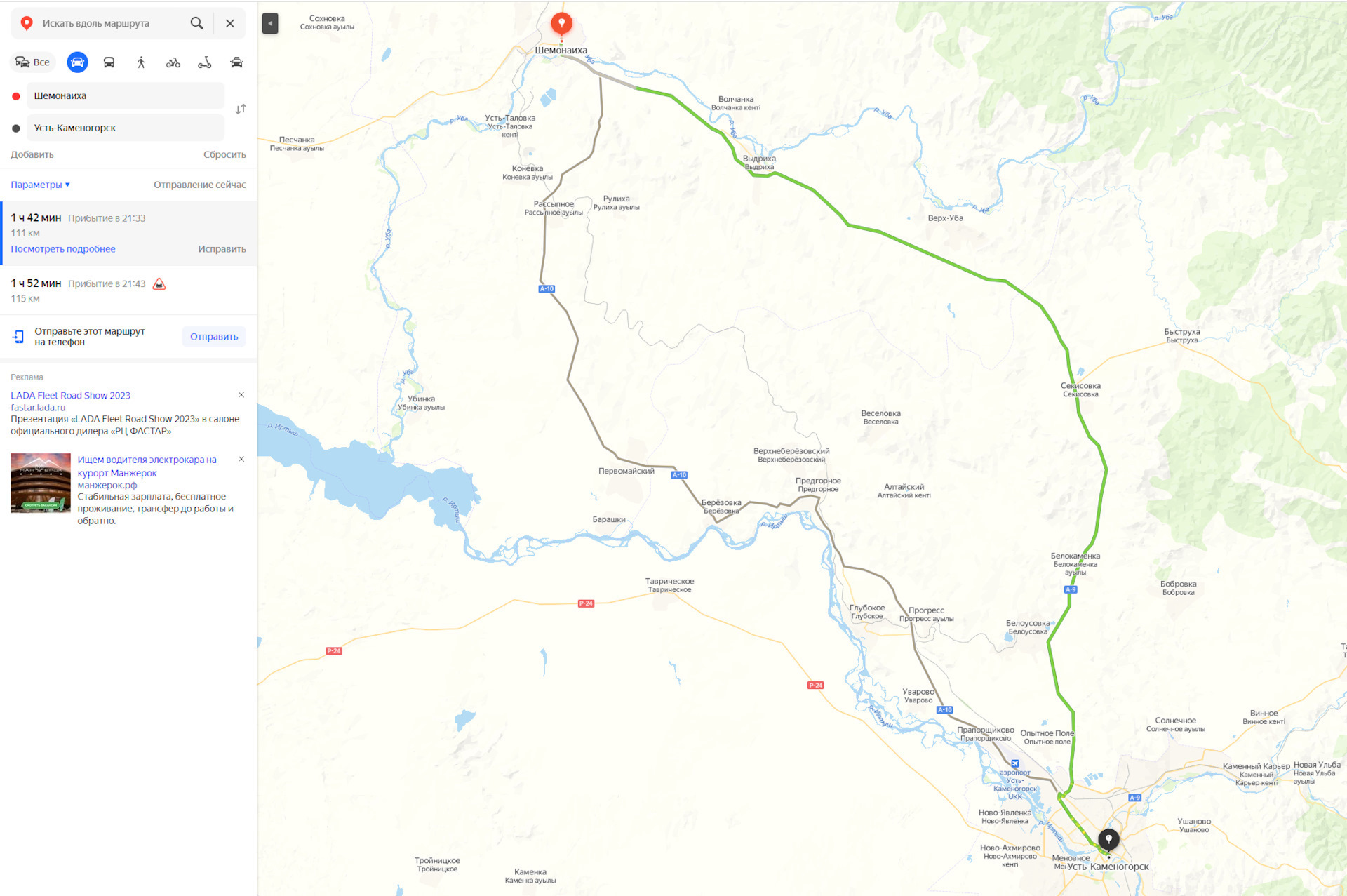This screenshot has width=1347, height=896.
Task: Click the search magnifier icon
Action: point(197,23)
